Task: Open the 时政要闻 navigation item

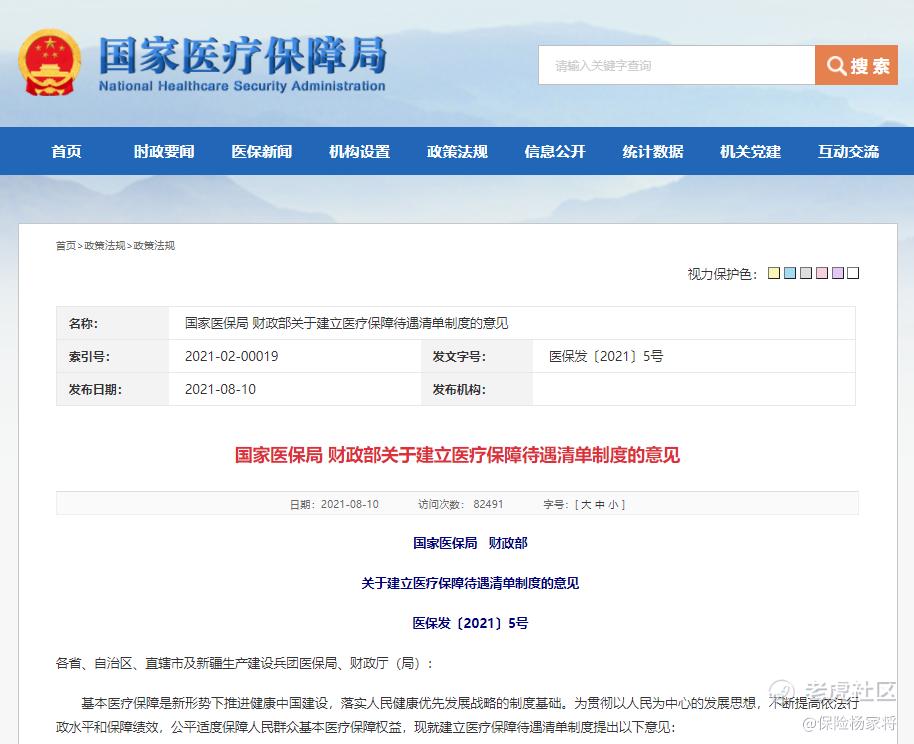Action: tap(164, 152)
